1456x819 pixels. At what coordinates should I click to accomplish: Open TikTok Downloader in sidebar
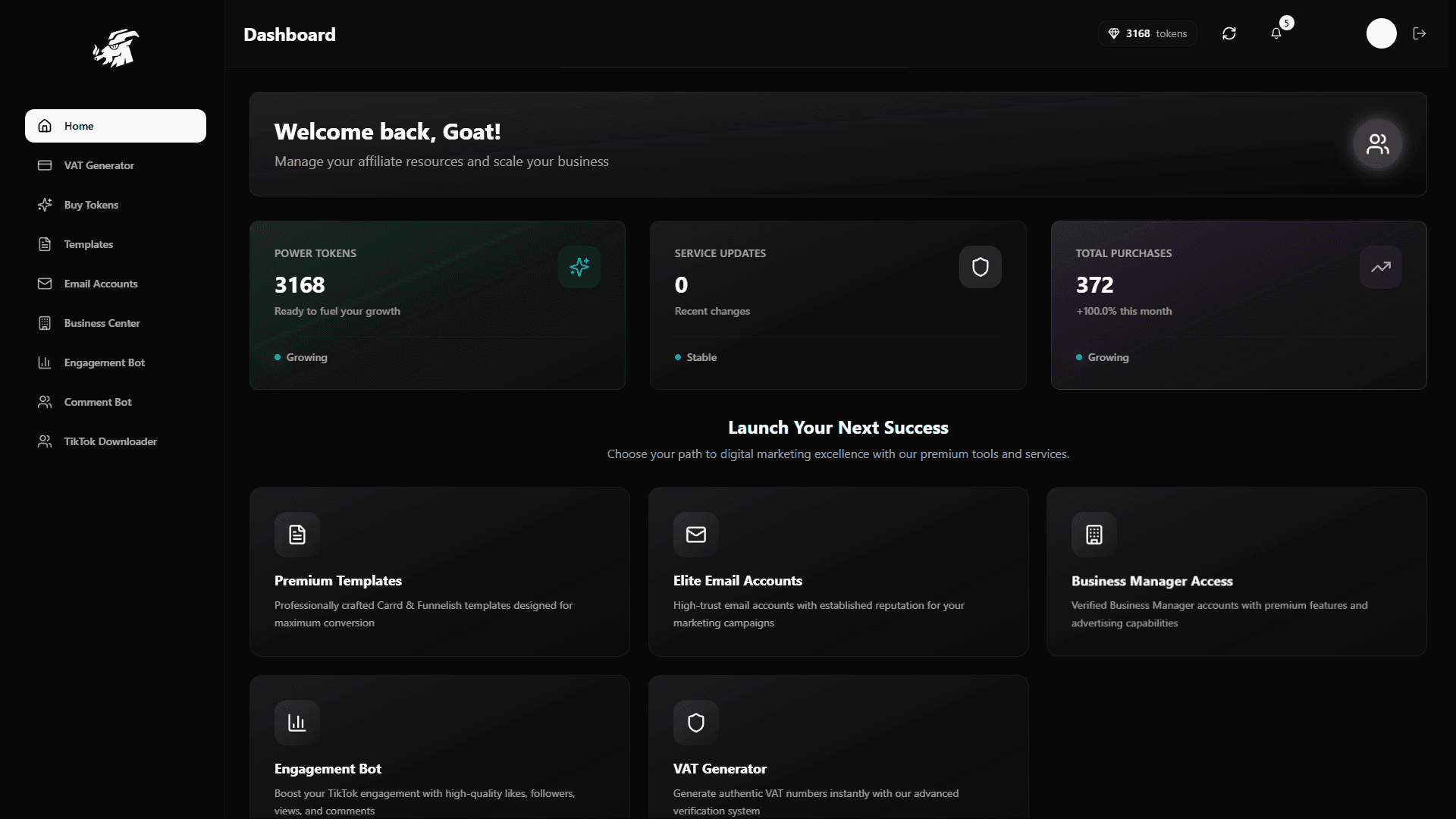click(x=110, y=441)
